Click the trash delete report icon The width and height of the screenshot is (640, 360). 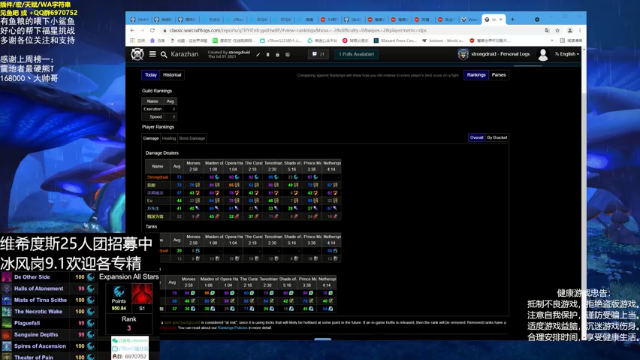tap(268, 54)
